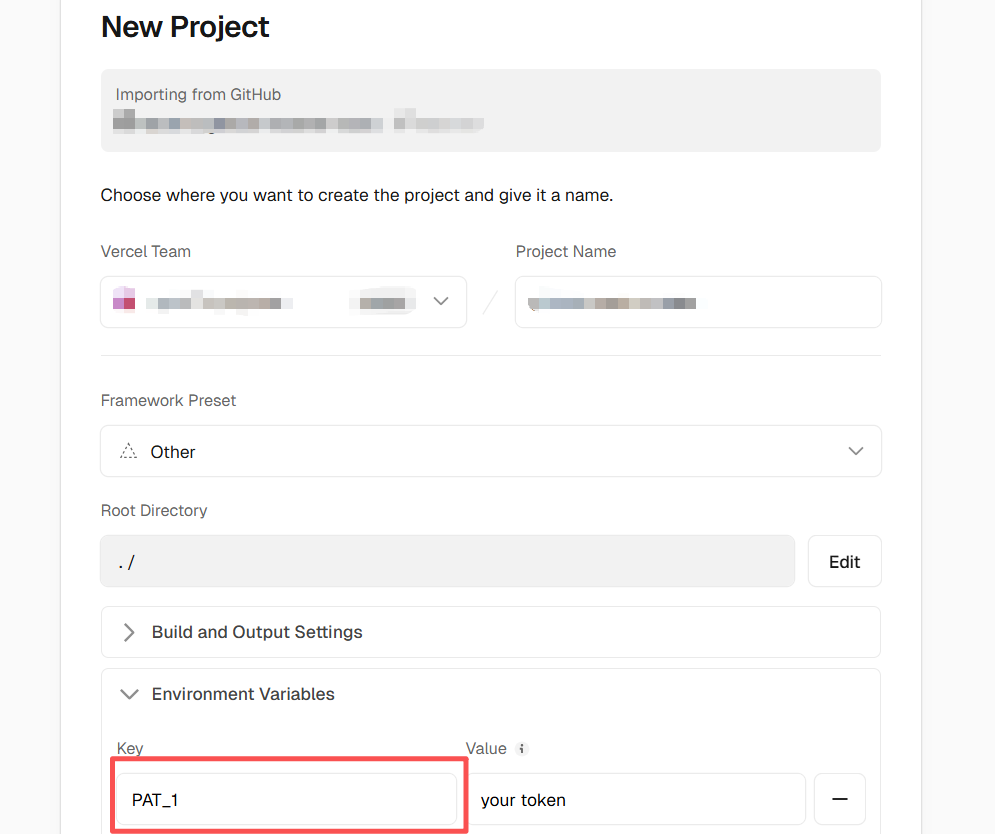This screenshot has width=995, height=834.
Task: Click the blurred GitHub repository name
Action: pyautogui.click(x=298, y=125)
